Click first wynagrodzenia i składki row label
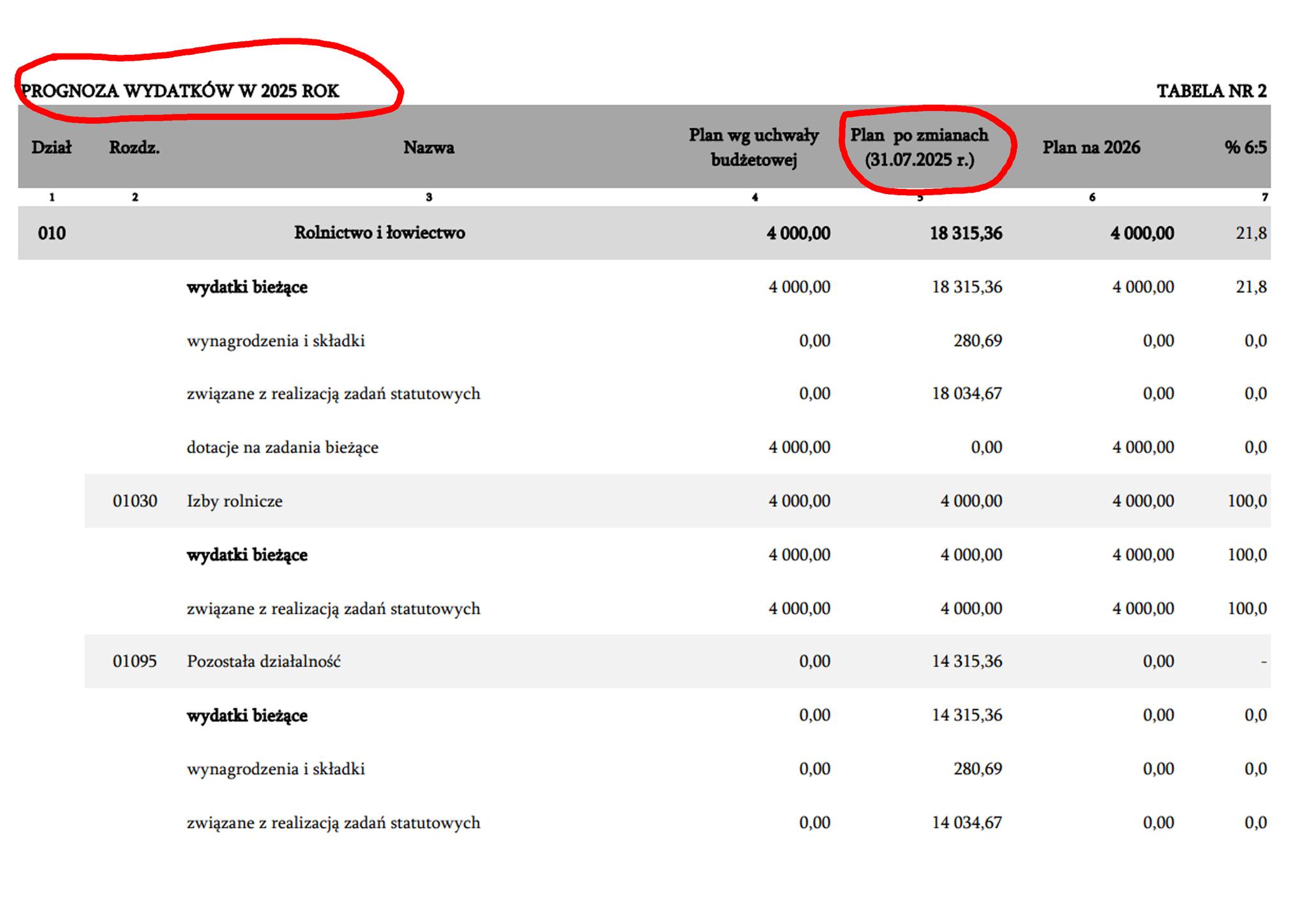This screenshot has height=924, width=1307. click(276, 341)
